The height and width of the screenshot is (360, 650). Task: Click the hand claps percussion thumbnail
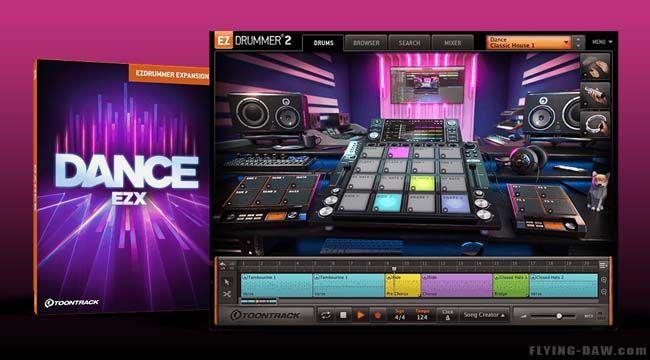595,67
